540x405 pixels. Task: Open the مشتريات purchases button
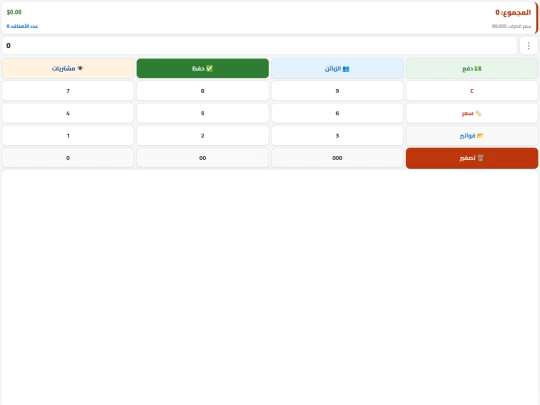68,69
